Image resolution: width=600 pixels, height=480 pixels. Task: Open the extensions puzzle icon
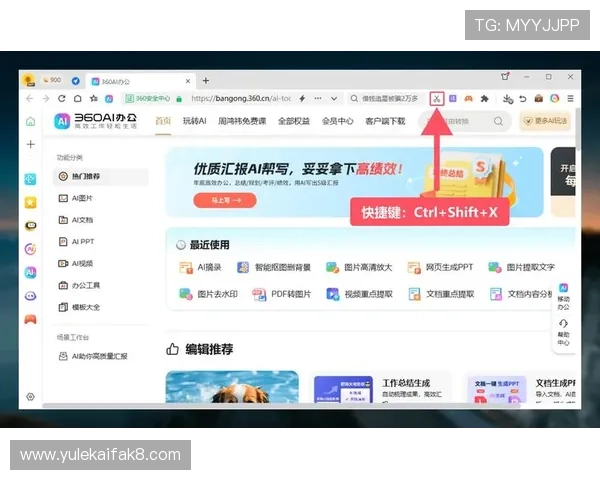click(484, 99)
